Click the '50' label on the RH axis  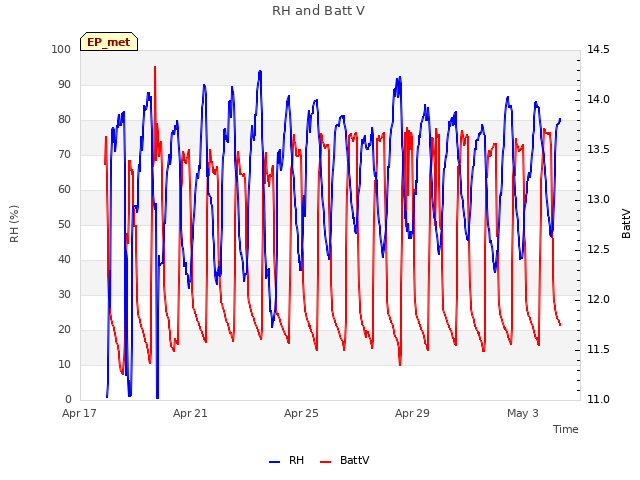64,224
